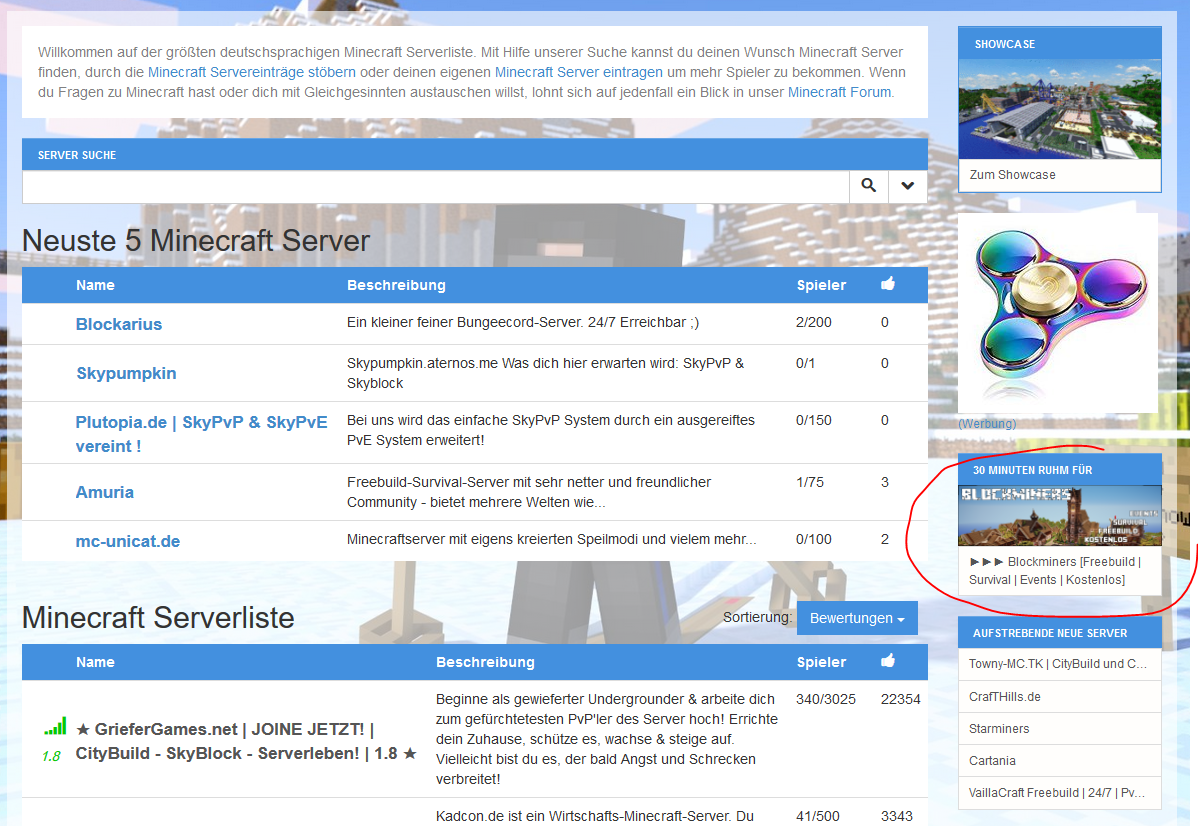Click the green signal bars icon for GrieferGames
Image resolution: width=1198 pixels, height=826 pixels.
pyautogui.click(x=55, y=727)
